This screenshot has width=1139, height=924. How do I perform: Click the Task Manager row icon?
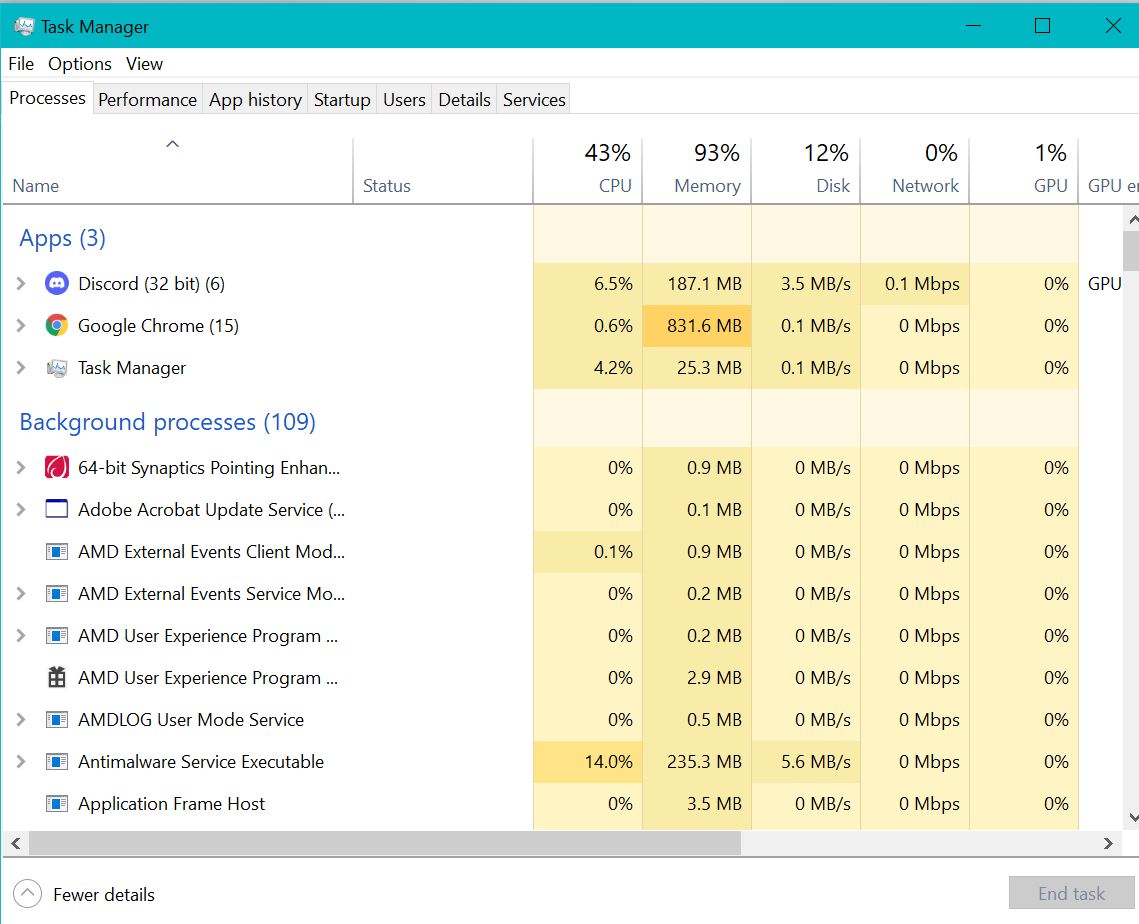coord(57,368)
